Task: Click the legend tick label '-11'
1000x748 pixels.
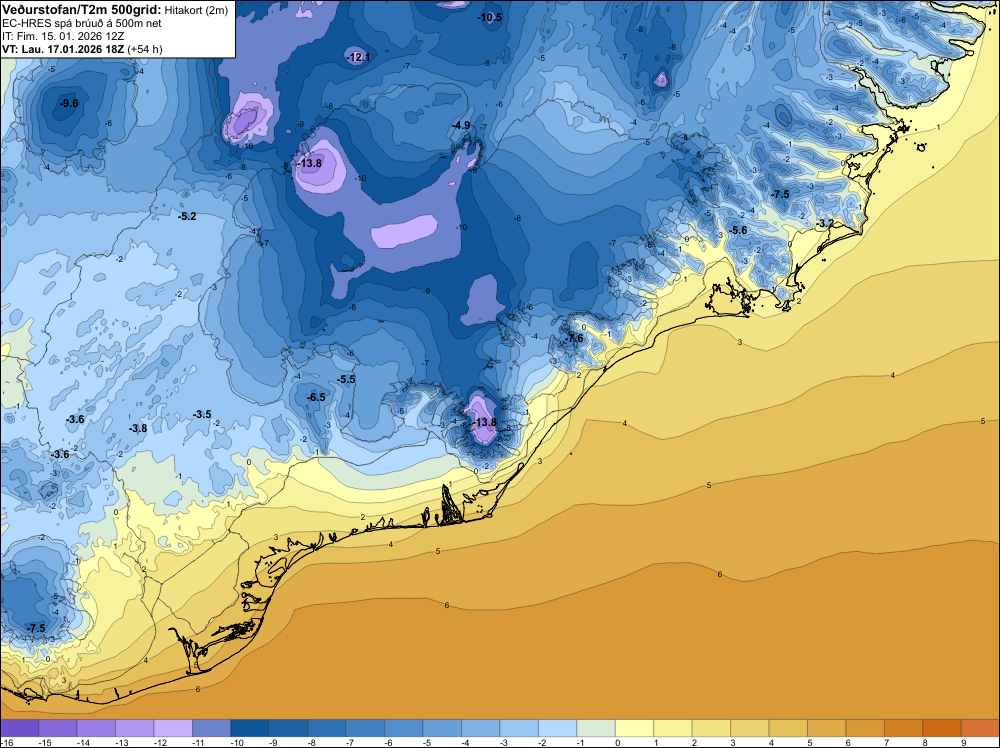Action: pos(198,742)
